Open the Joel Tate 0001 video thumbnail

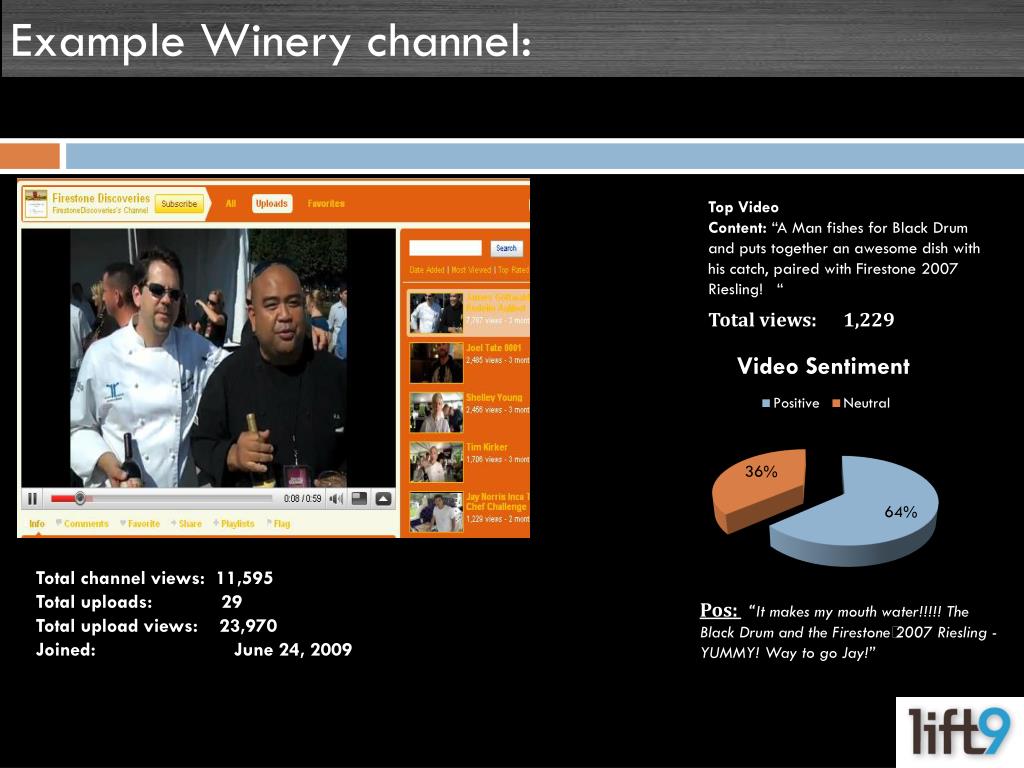click(x=436, y=362)
